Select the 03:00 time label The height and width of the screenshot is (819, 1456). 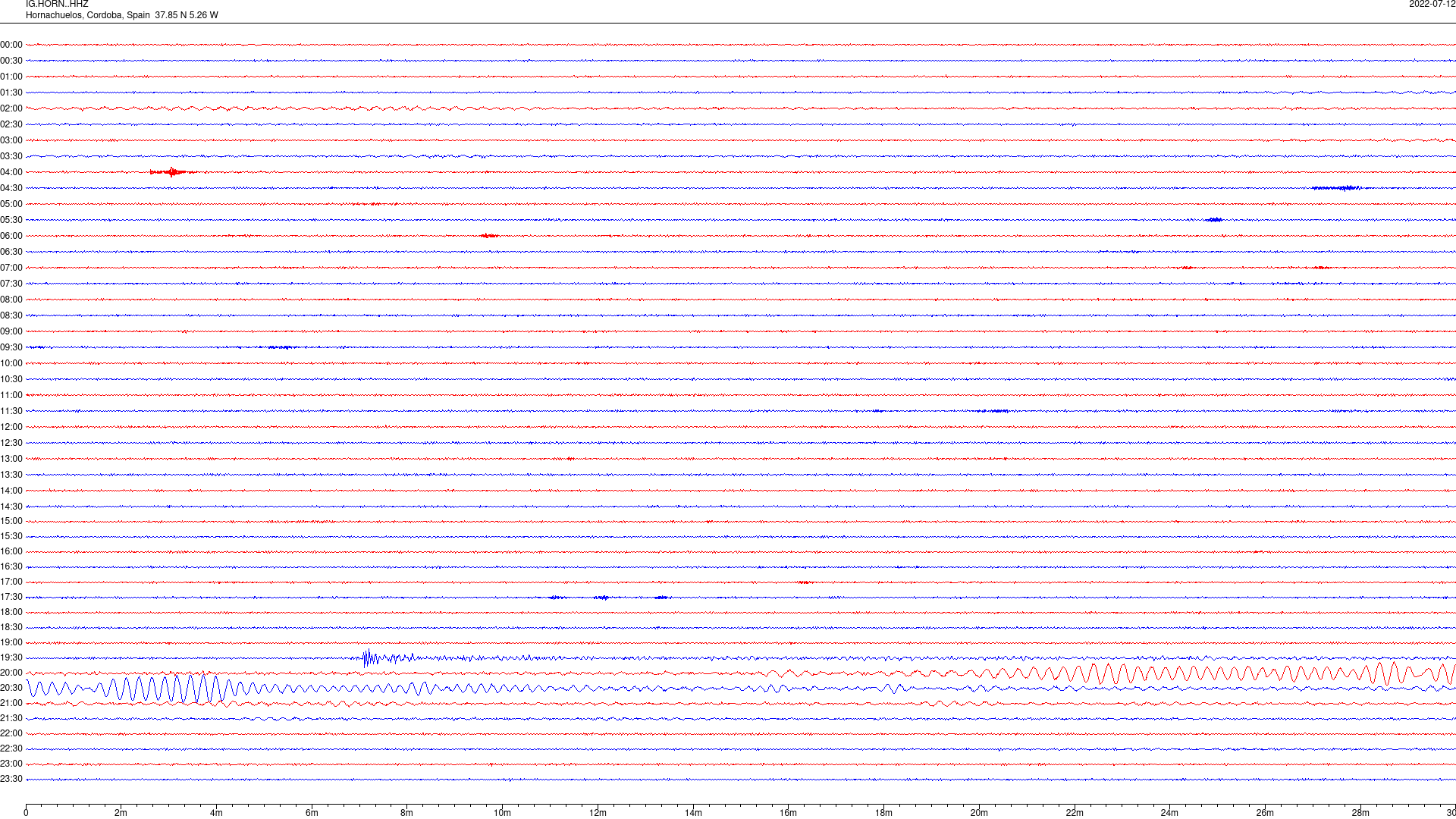tap(11, 140)
